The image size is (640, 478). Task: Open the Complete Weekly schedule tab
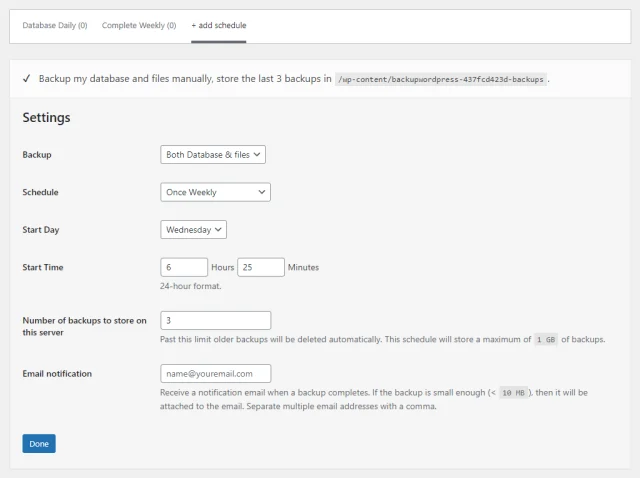click(x=139, y=25)
